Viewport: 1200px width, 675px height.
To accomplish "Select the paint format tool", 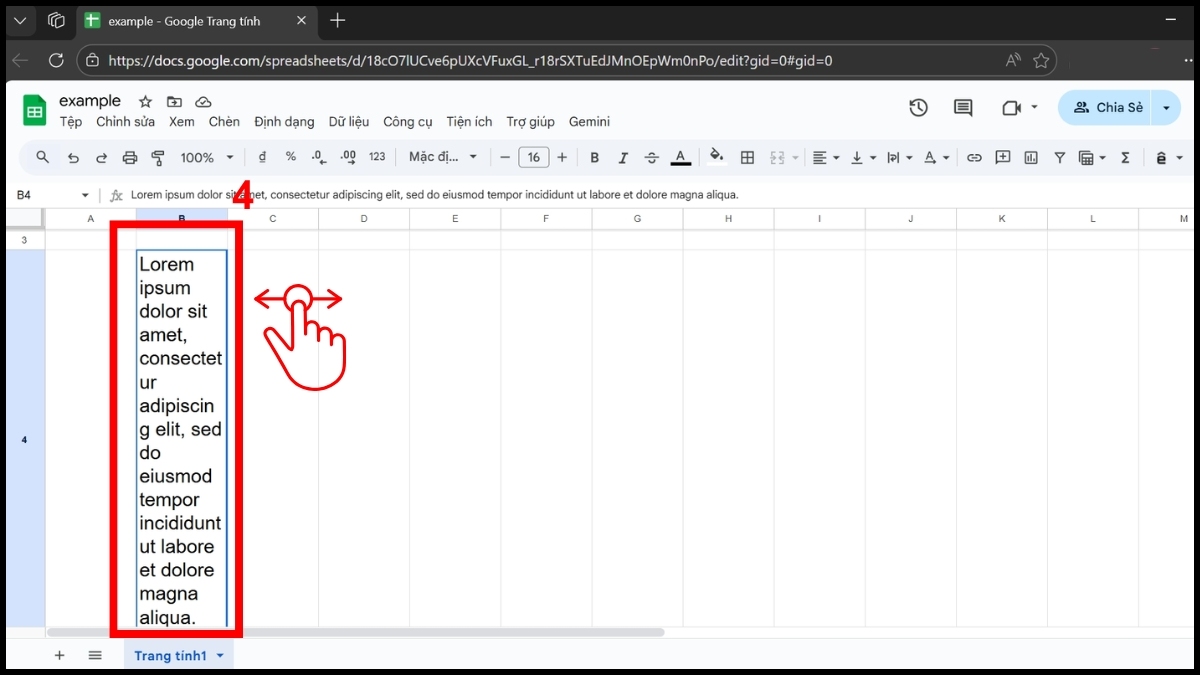I will [157, 157].
